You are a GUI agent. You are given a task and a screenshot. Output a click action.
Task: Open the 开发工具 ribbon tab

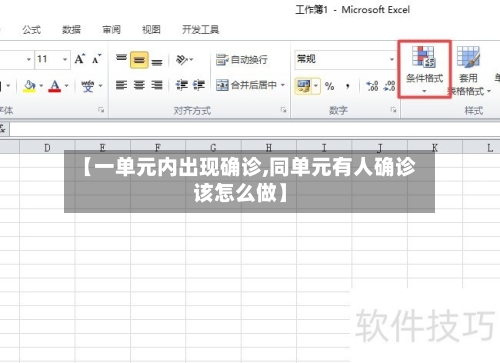pyautogui.click(x=200, y=30)
